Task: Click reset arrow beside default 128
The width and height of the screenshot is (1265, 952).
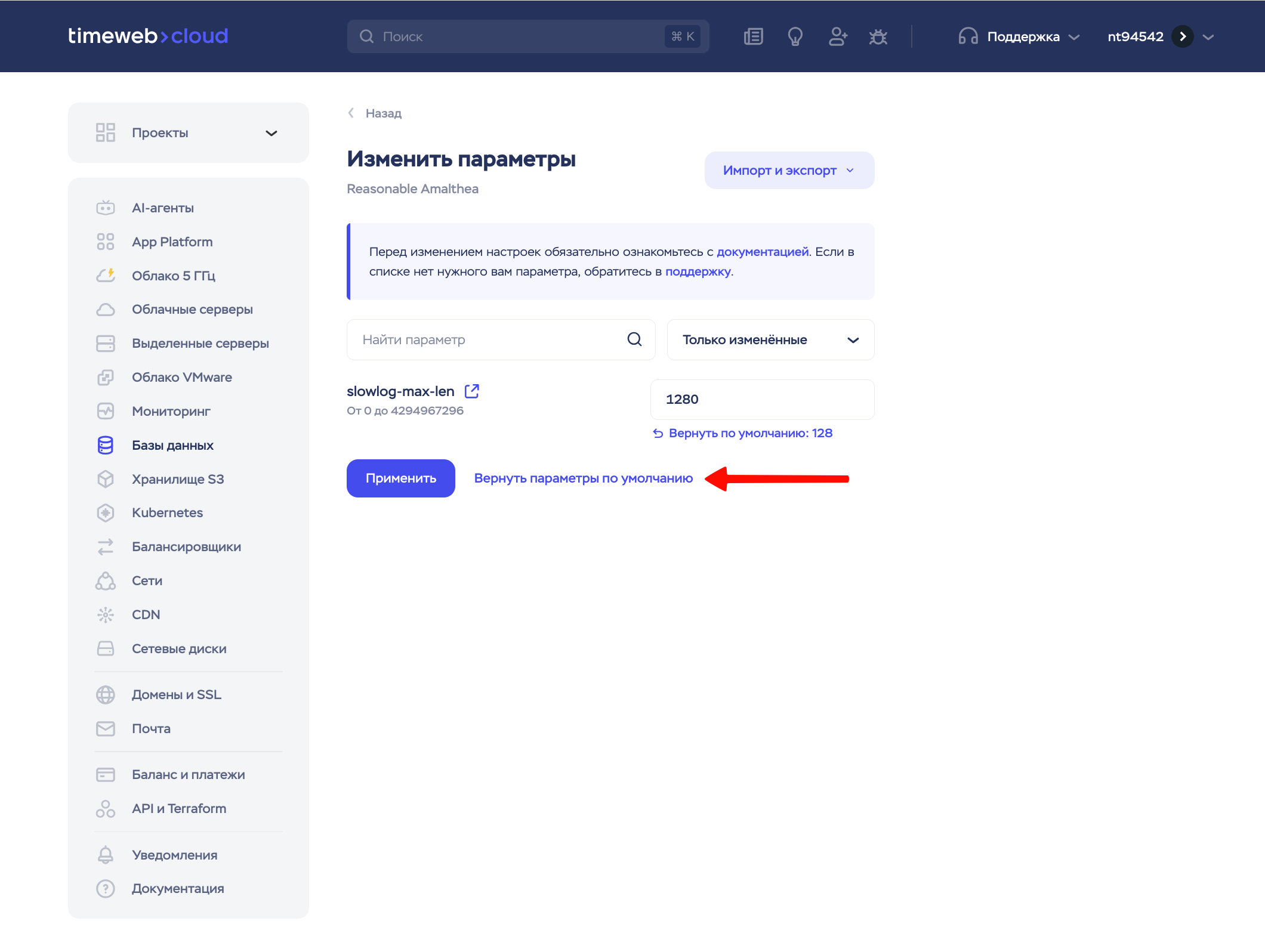Action: tap(658, 434)
